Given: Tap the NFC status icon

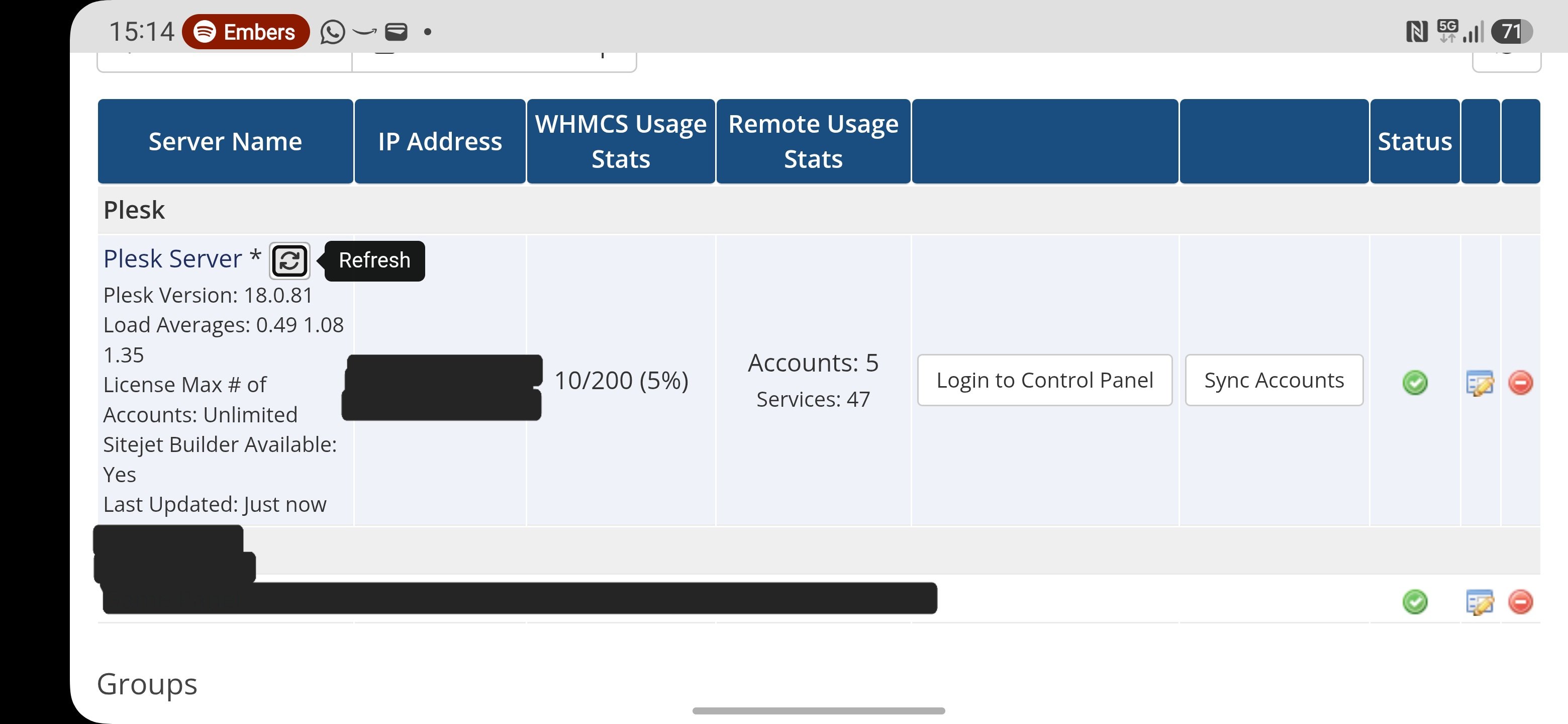Looking at the screenshot, I should (1416, 32).
